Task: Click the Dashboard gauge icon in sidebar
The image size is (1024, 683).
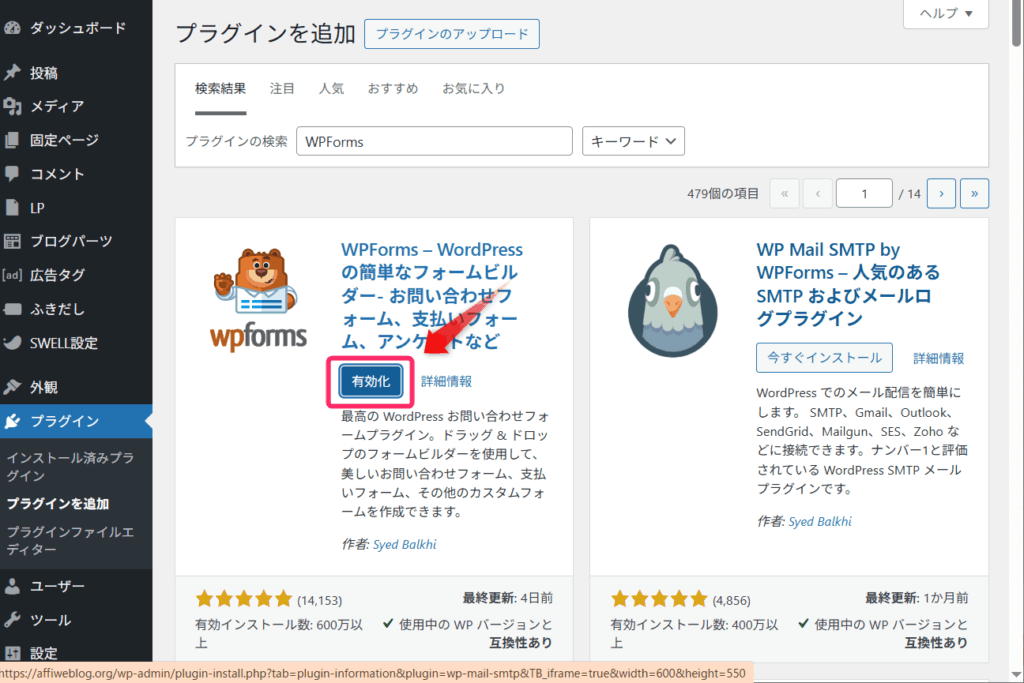Action: point(12,28)
